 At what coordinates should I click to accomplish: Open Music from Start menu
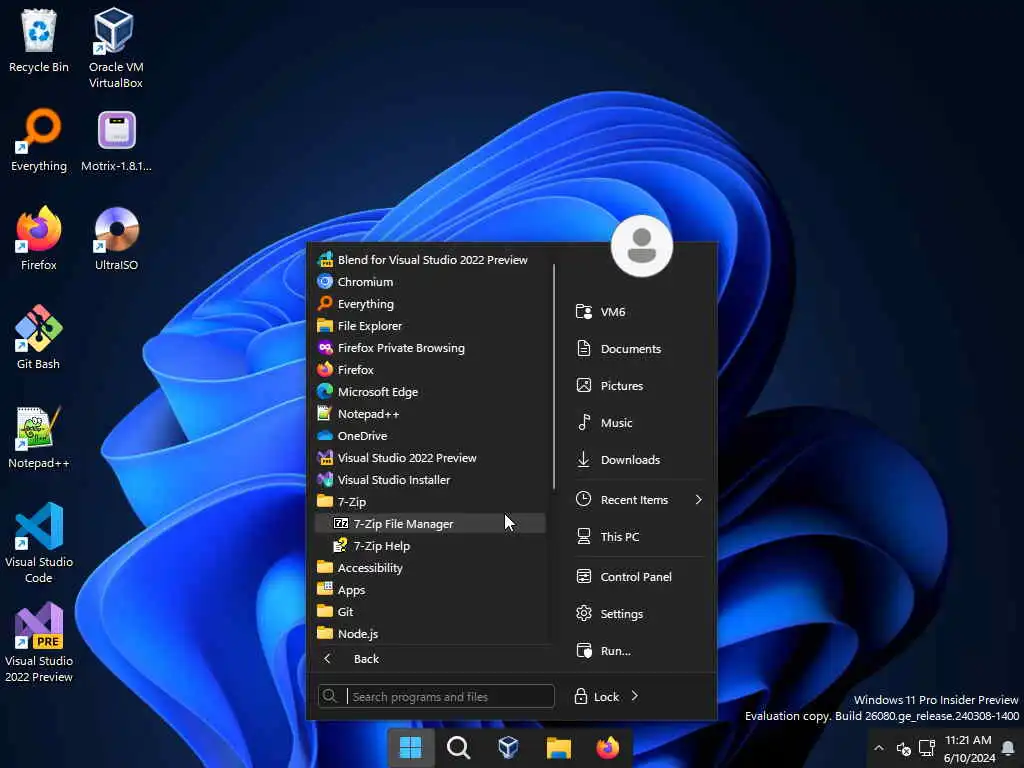tap(639, 423)
